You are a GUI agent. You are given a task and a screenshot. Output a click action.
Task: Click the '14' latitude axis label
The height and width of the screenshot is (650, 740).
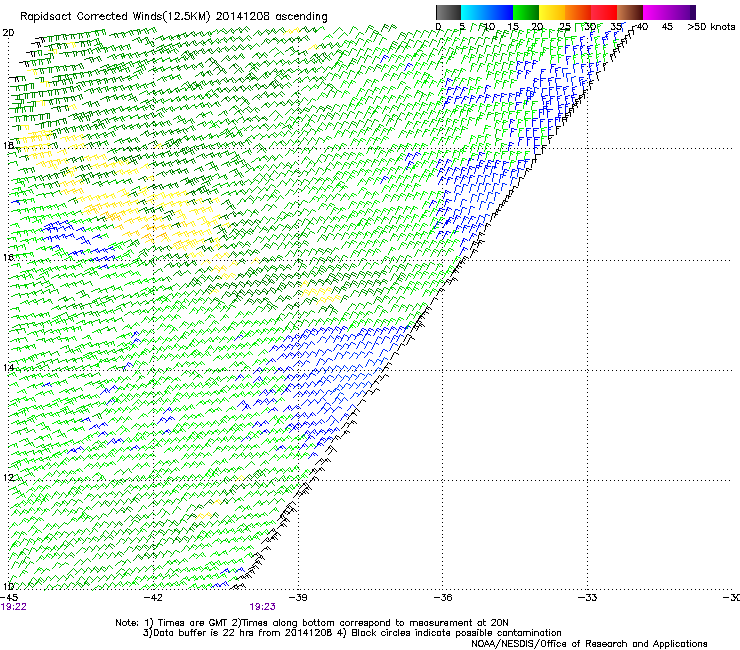pyautogui.click(x=8, y=368)
